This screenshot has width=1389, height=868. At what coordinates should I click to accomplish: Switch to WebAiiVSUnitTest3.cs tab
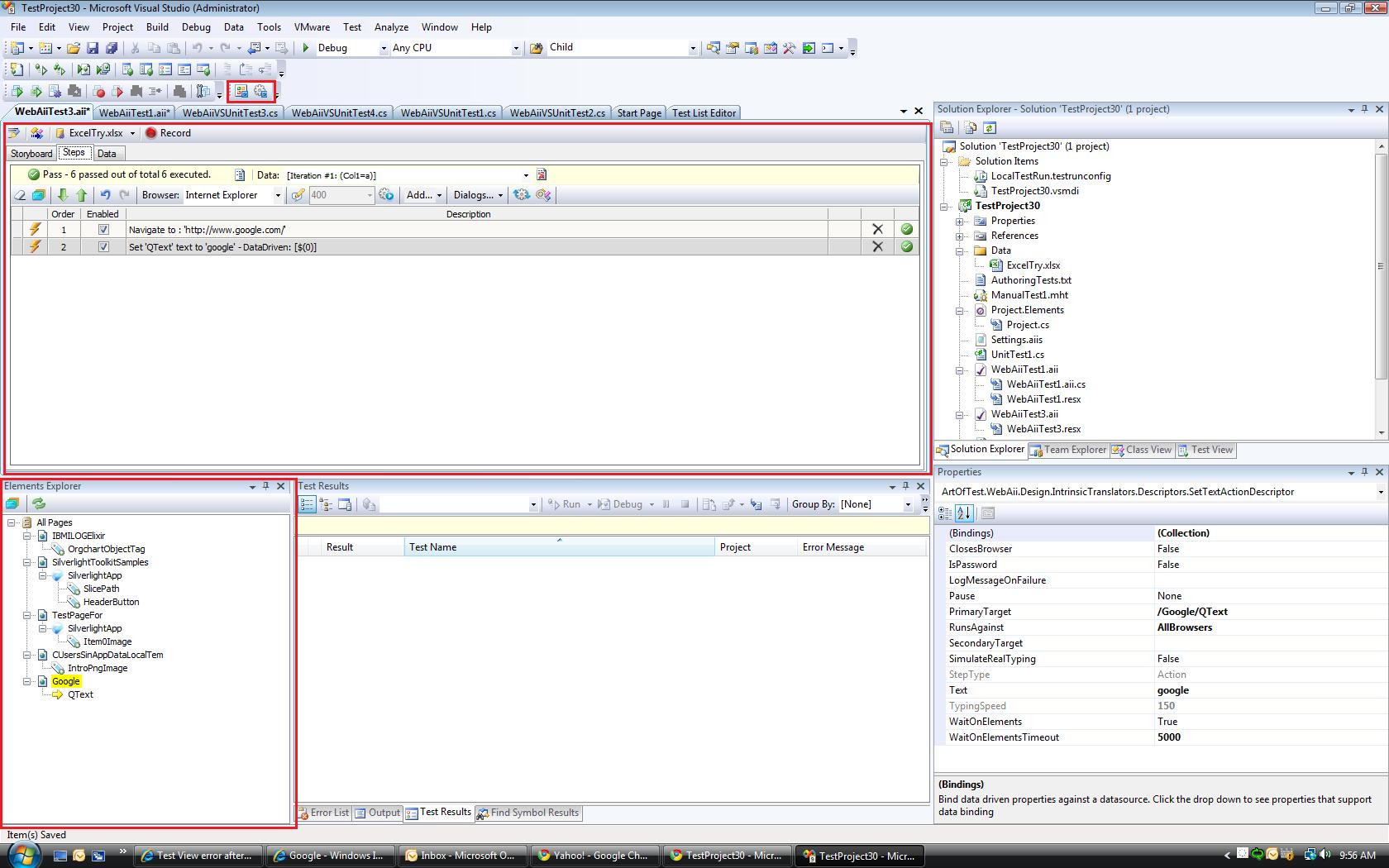[x=230, y=113]
